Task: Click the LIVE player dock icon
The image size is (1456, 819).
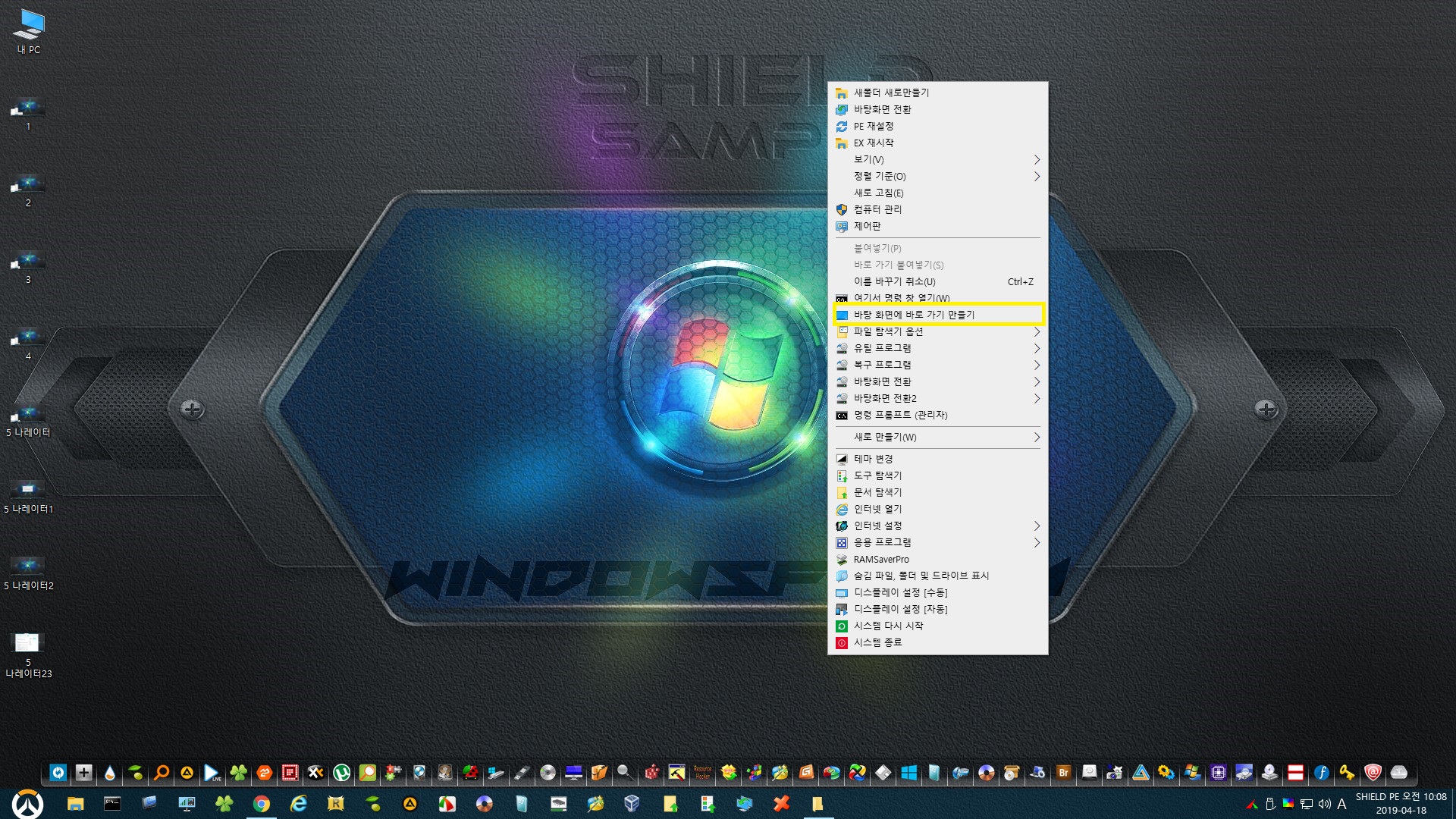Action: 212,773
